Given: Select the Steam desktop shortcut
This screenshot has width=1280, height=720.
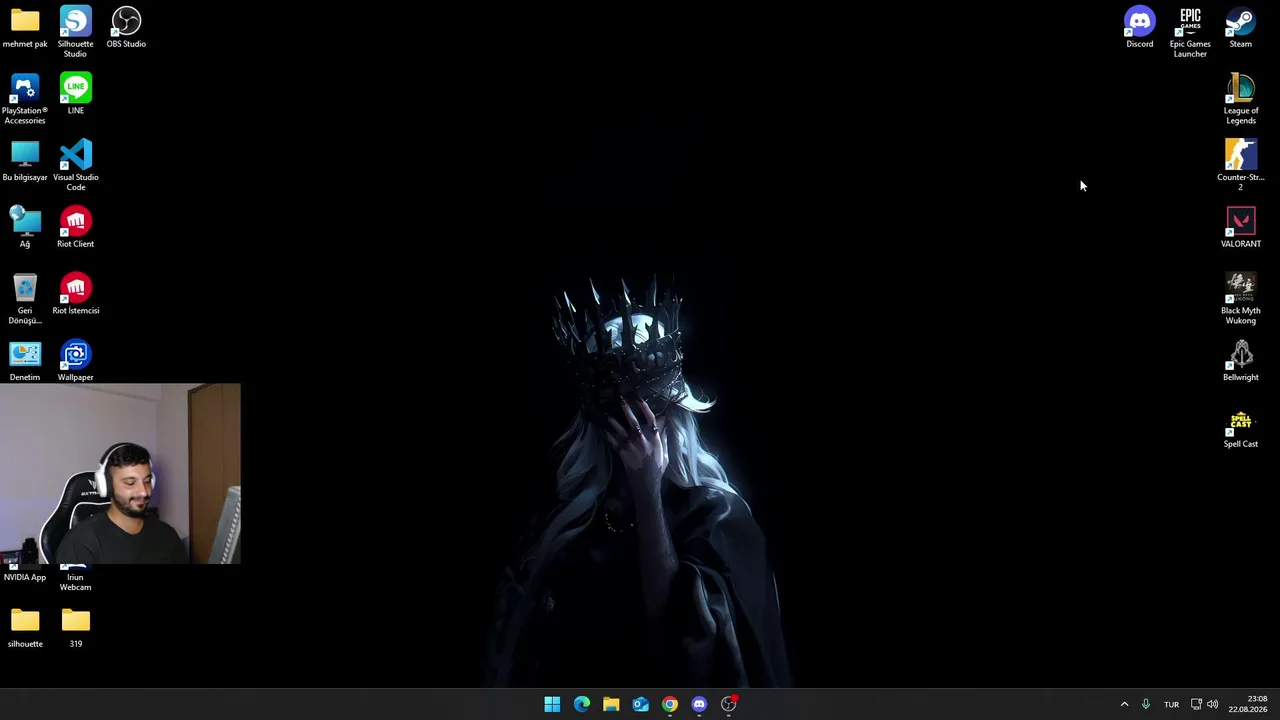Looking at the screenshot, I should tap(1240, 27).
